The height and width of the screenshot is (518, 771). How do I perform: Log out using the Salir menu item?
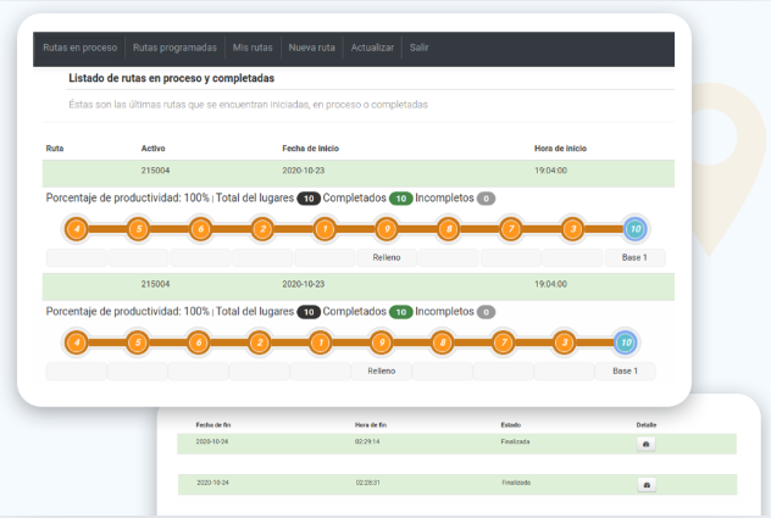coord(419,48)
